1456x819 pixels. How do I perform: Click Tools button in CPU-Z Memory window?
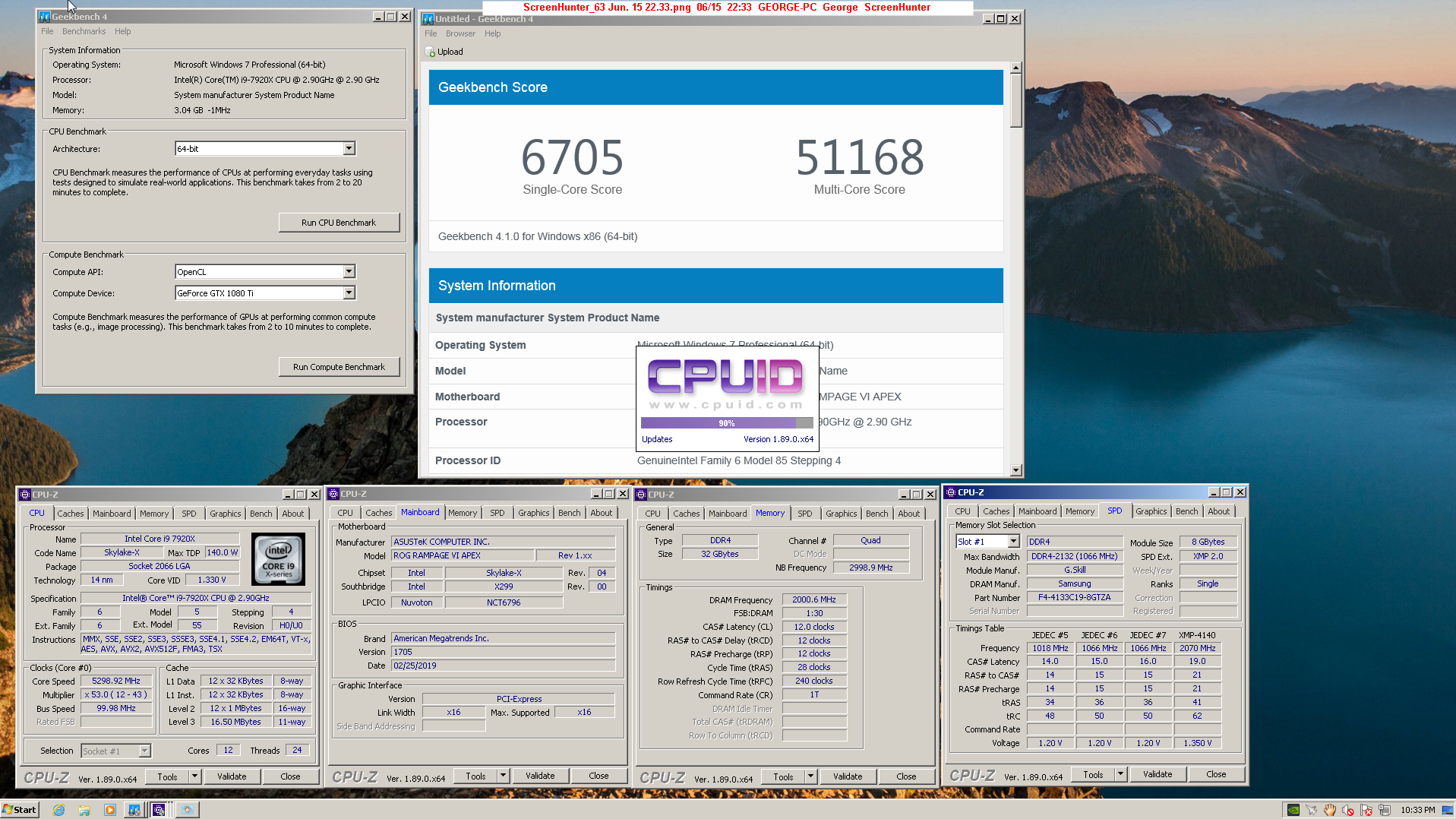(783, 776)
